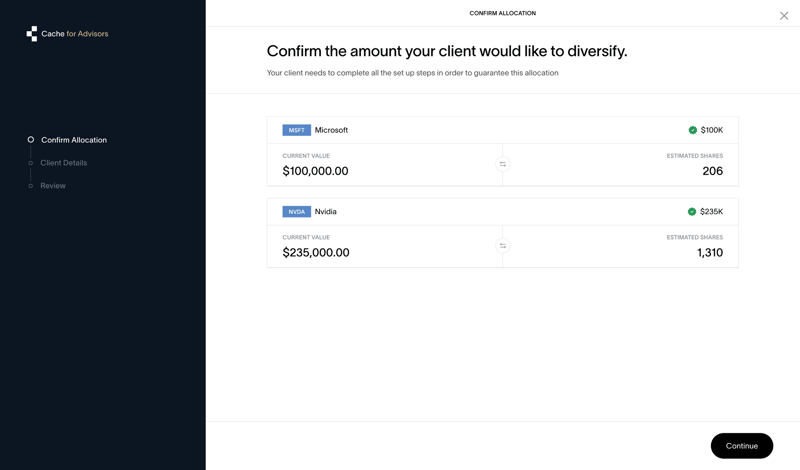800x470 pixels.
Task: Click the Nvidia swap arrows icon
Action: click(x=503, y=246)
